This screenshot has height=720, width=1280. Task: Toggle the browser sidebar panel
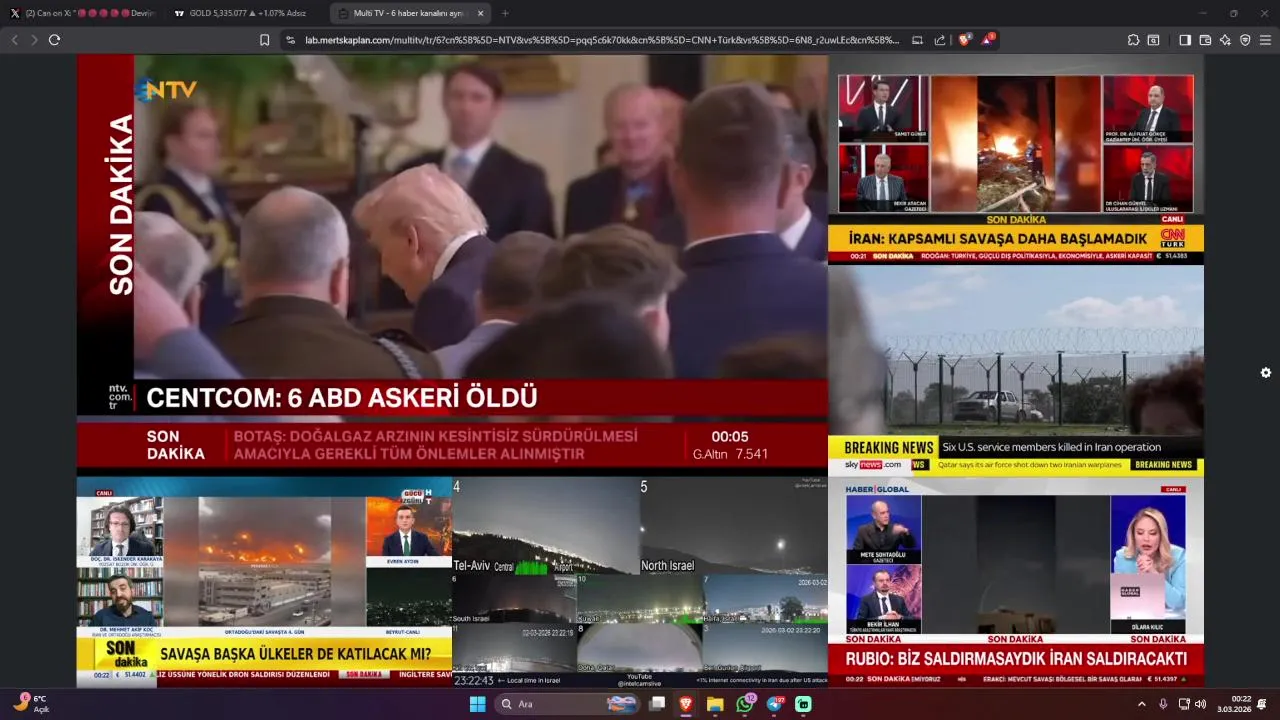tap(1185, 40)
